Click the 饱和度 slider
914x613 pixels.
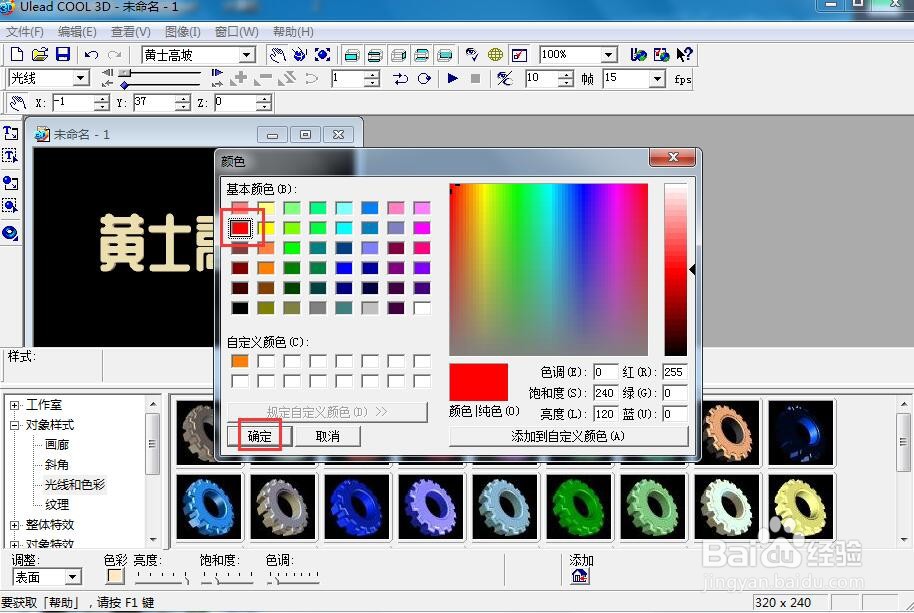[x=227, y=577]
